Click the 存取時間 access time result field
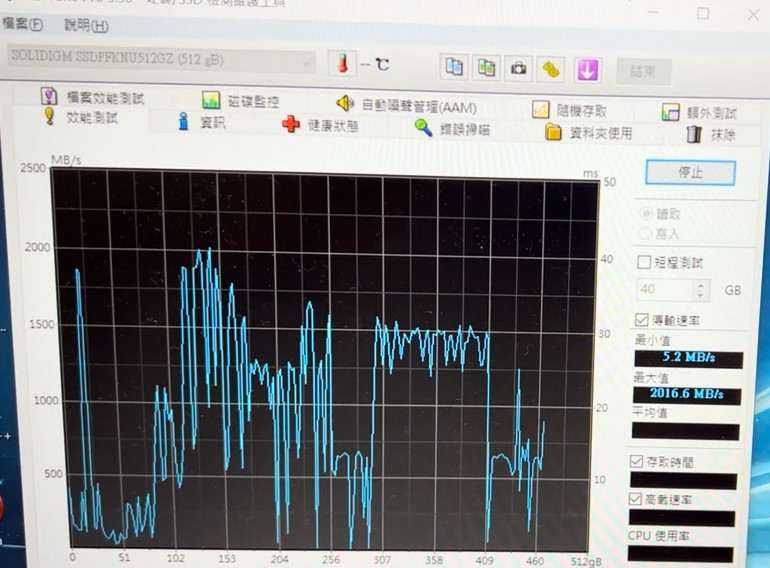 click(x=684, y=481)
